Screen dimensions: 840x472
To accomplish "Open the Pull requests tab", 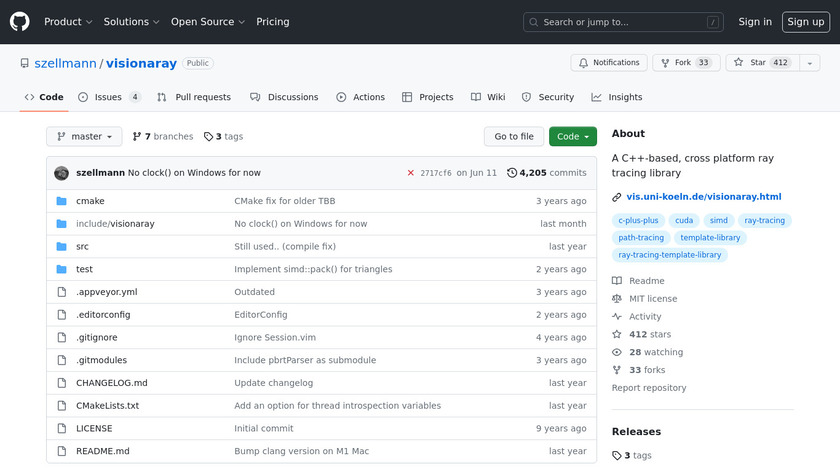I will pyautogui.click(x=194, y=97).
